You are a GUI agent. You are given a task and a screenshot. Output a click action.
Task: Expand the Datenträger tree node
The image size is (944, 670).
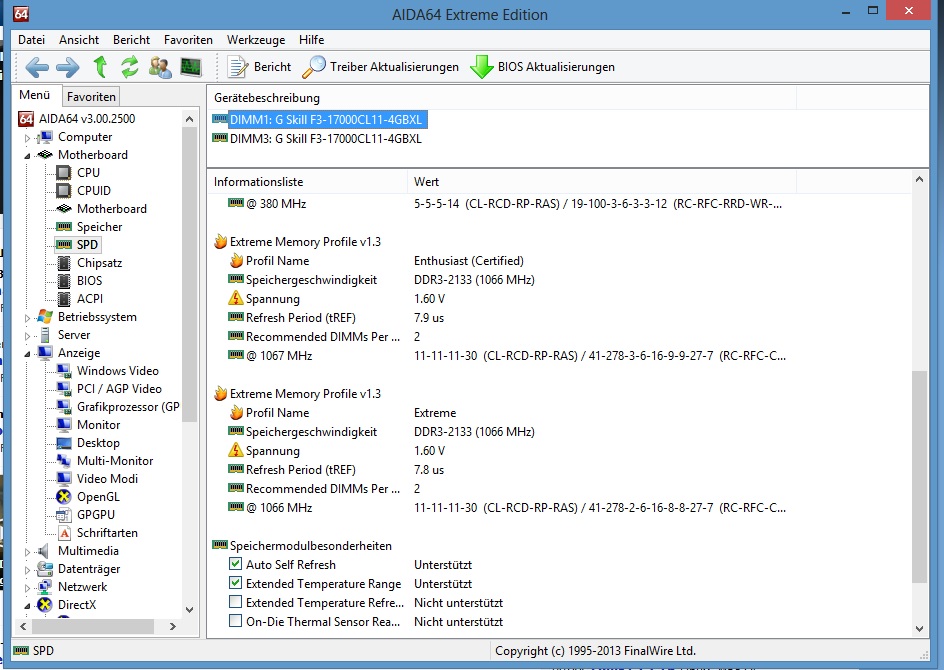click(x=27, y=569)
